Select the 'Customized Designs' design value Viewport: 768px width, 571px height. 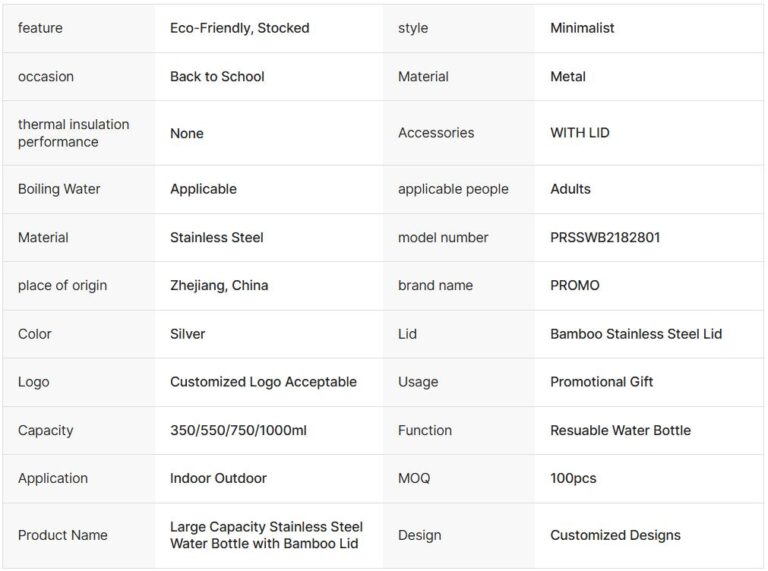pos(615,535)
